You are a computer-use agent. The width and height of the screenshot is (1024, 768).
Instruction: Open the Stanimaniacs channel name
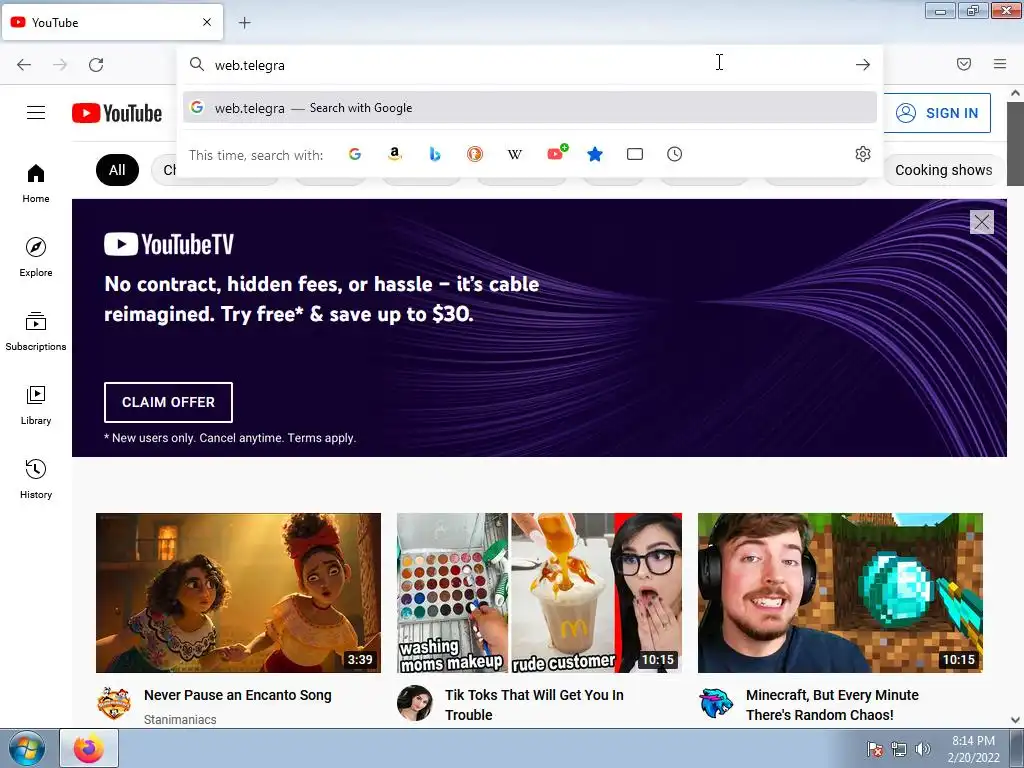tap(180, 719)
